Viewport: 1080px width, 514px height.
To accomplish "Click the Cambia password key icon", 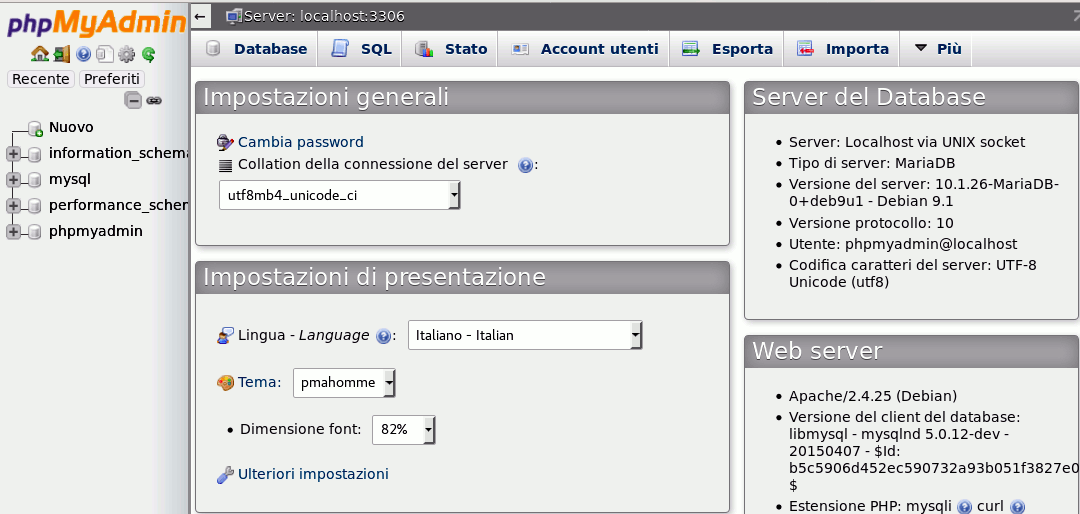I will (x=225, y=143).
